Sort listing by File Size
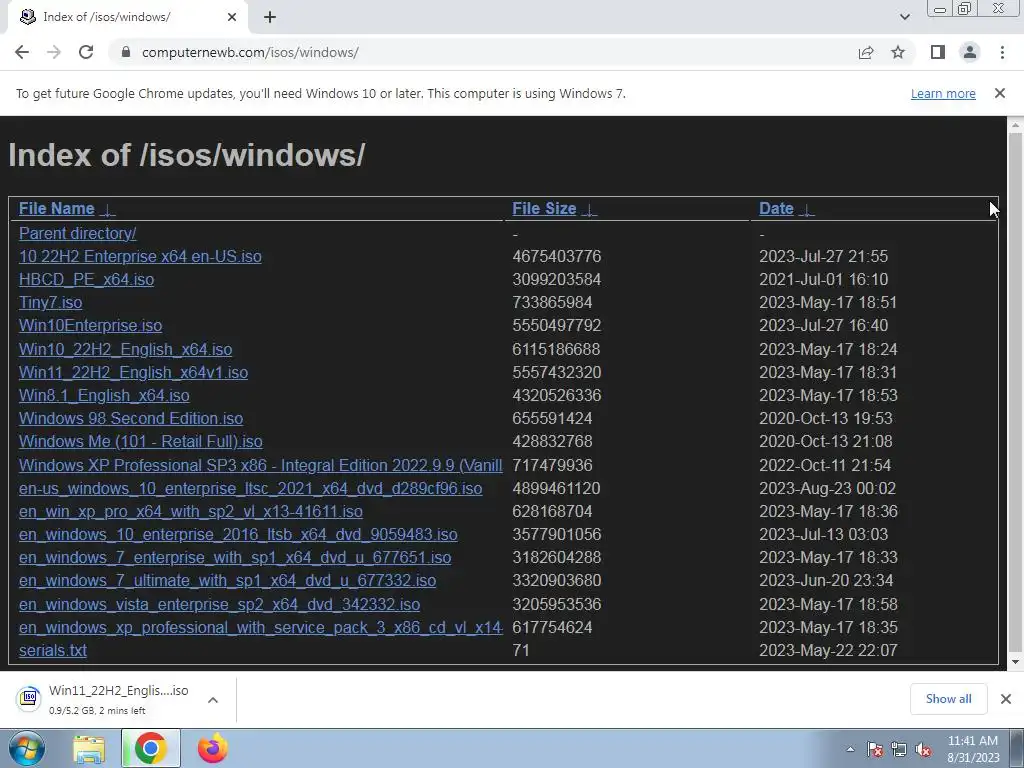1024x768 pixels. (544, 208)
